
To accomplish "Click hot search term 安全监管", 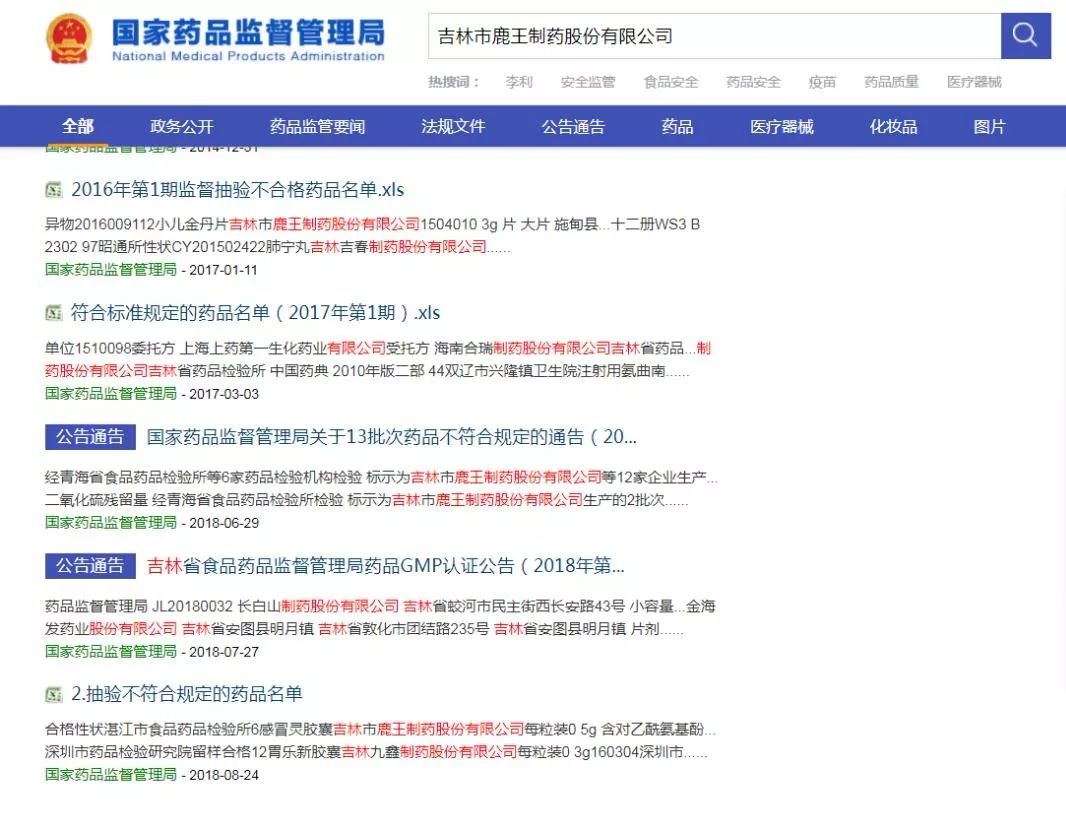I will [588, 82].
